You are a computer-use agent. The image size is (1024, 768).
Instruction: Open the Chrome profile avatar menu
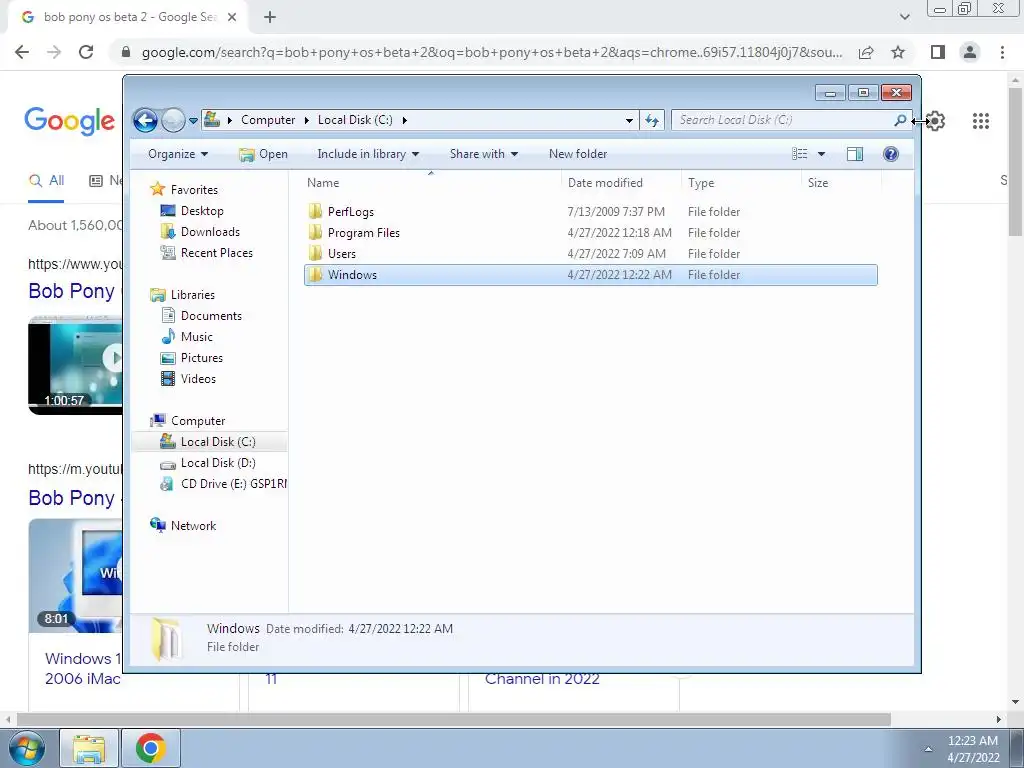970,52
